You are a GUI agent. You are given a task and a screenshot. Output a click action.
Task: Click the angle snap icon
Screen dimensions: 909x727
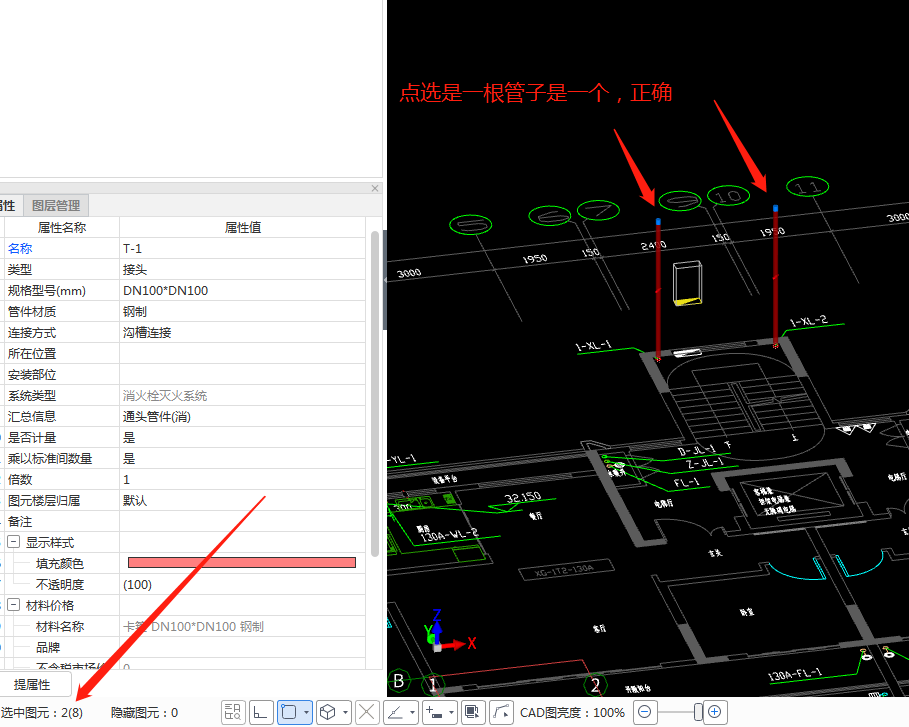coord(396,712)
